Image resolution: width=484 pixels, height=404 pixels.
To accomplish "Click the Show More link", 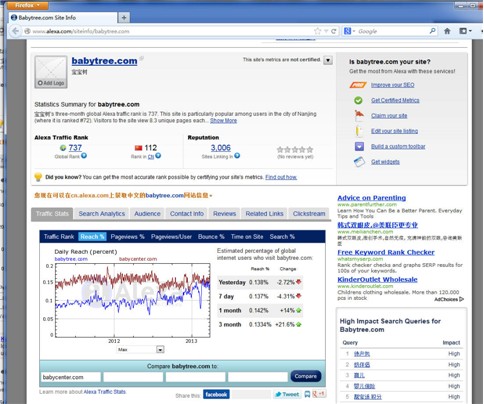I will pos(223,121).
